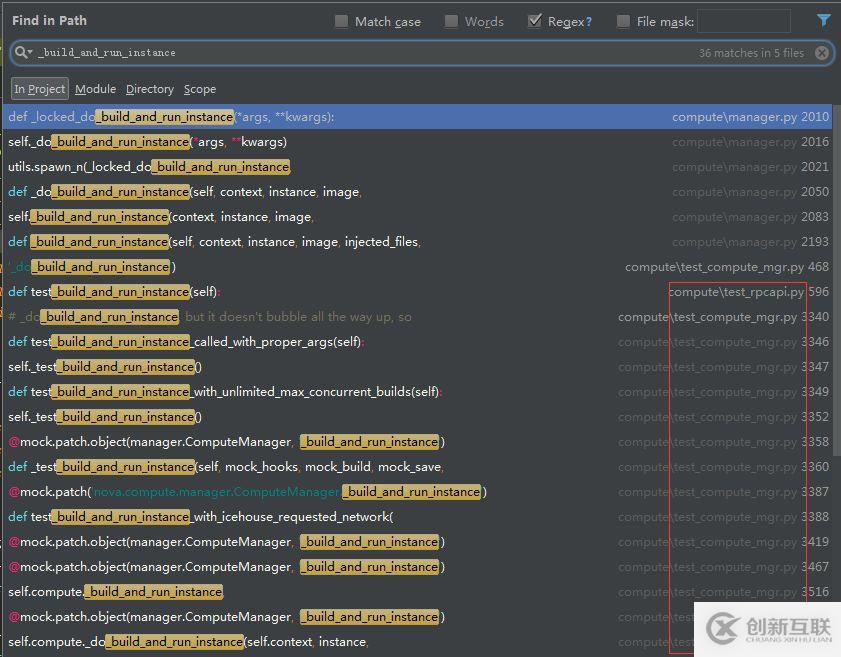841x657 pixels.
Task: Select the manager.py line 2010 result
Action: (x=400, y=117)
